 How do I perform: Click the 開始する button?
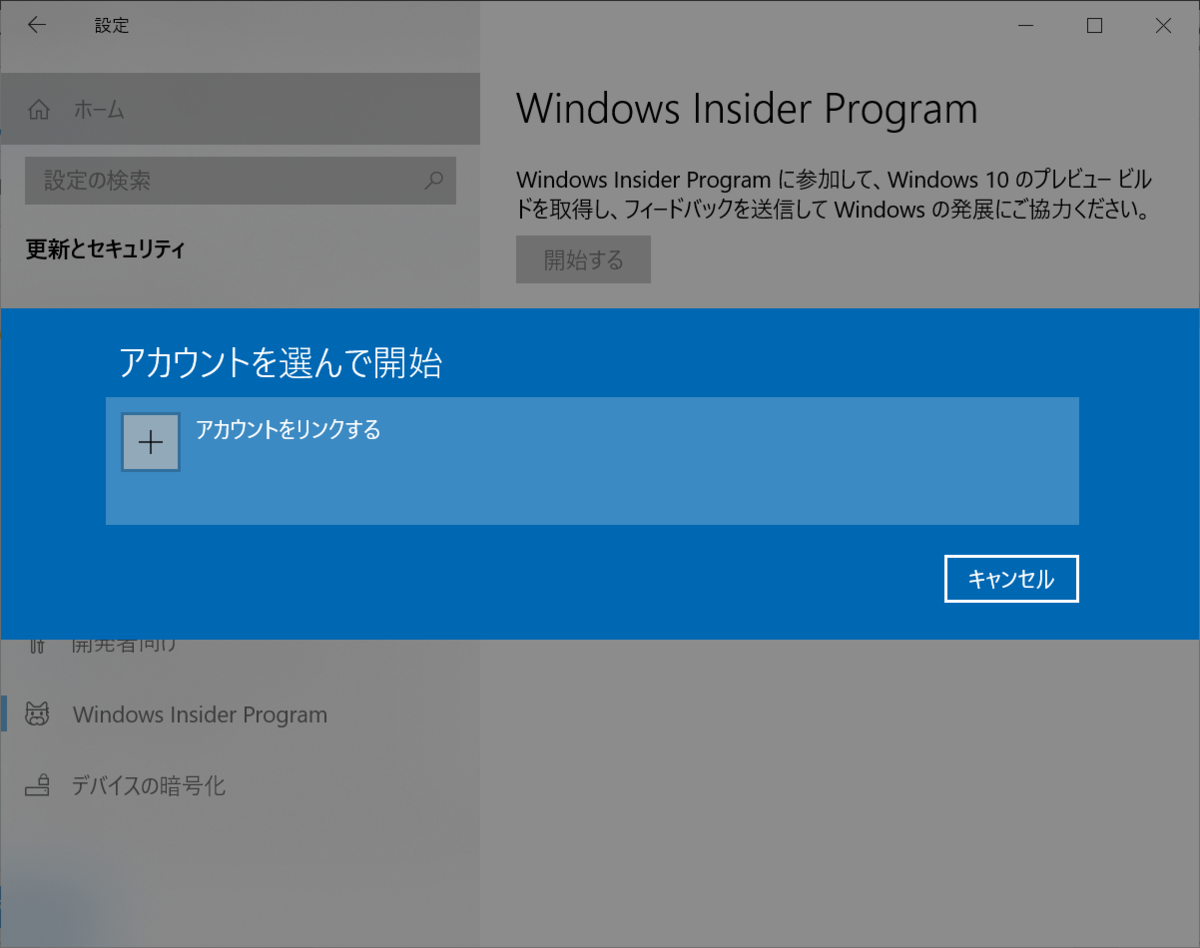point(583,260)
